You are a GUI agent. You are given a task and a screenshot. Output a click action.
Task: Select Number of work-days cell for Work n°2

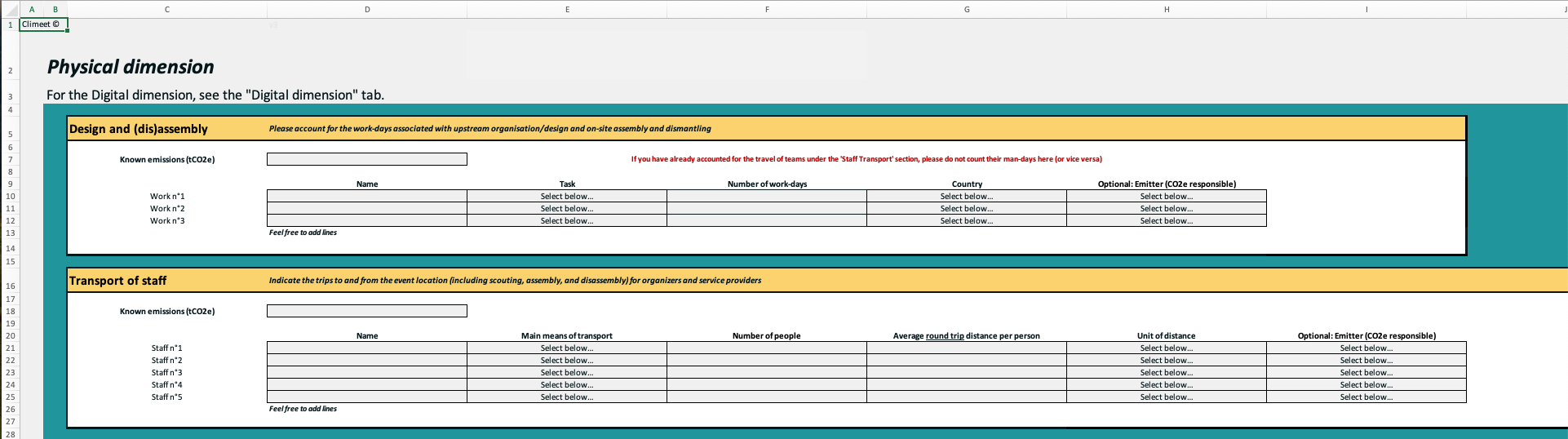[766, 209]
